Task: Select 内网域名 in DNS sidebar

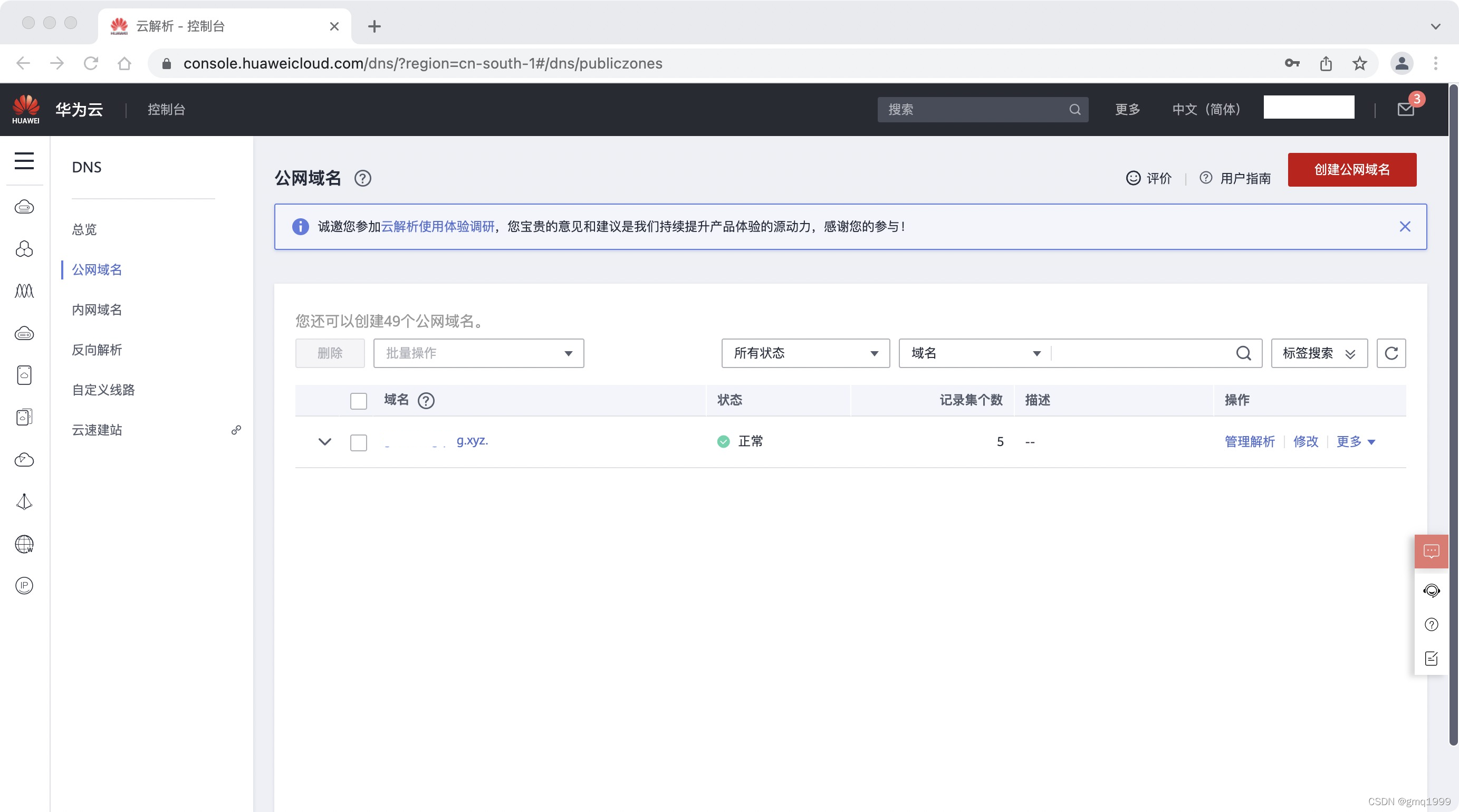Action: click(97, 310)
